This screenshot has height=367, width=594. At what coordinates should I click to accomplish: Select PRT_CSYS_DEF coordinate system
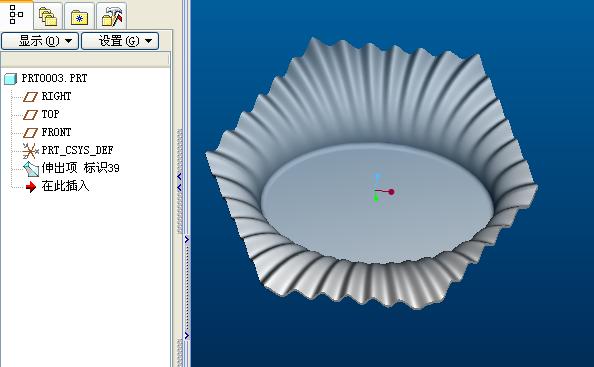pyautogui.click(x=77, y=150)
